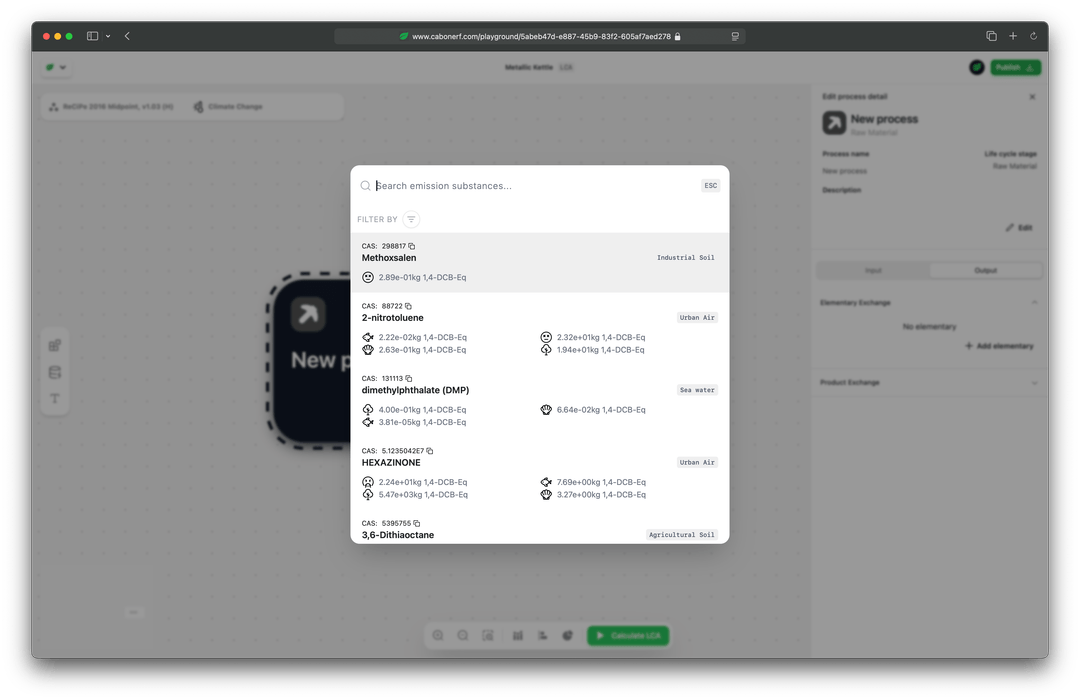The width and height of the screenshot is (1080, 700).
Task: Select the 2-nitrotoluene substance name
Action: (x=393, y=318)
